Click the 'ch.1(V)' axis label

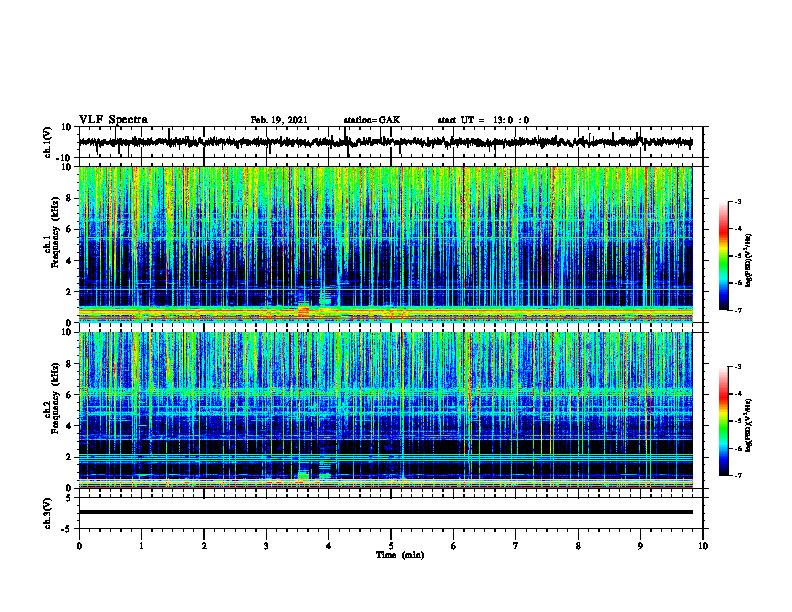(48, 142)
